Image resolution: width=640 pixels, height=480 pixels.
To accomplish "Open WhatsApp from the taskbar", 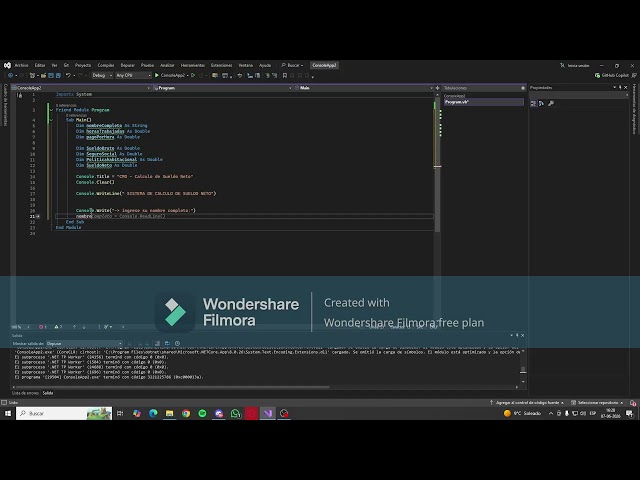I will pyautogui.click(x=235, y=413).
